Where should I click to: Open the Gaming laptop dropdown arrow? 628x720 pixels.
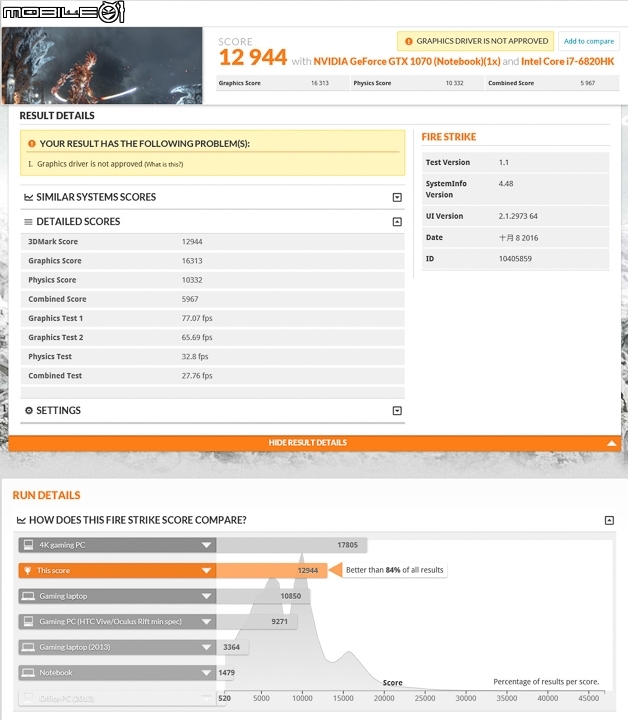[206, 596]
